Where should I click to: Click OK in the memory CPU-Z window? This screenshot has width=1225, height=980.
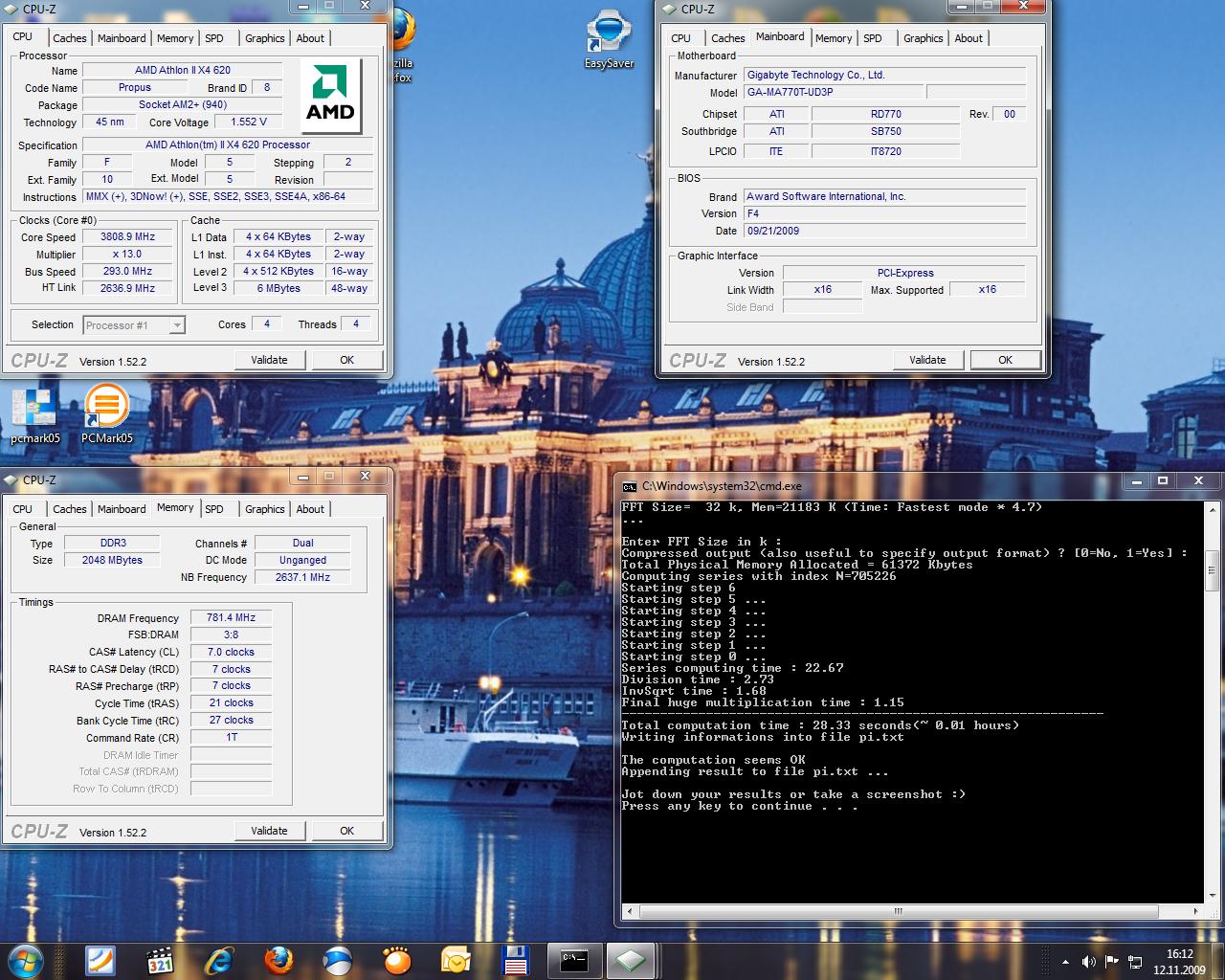(x=346, y=831)
